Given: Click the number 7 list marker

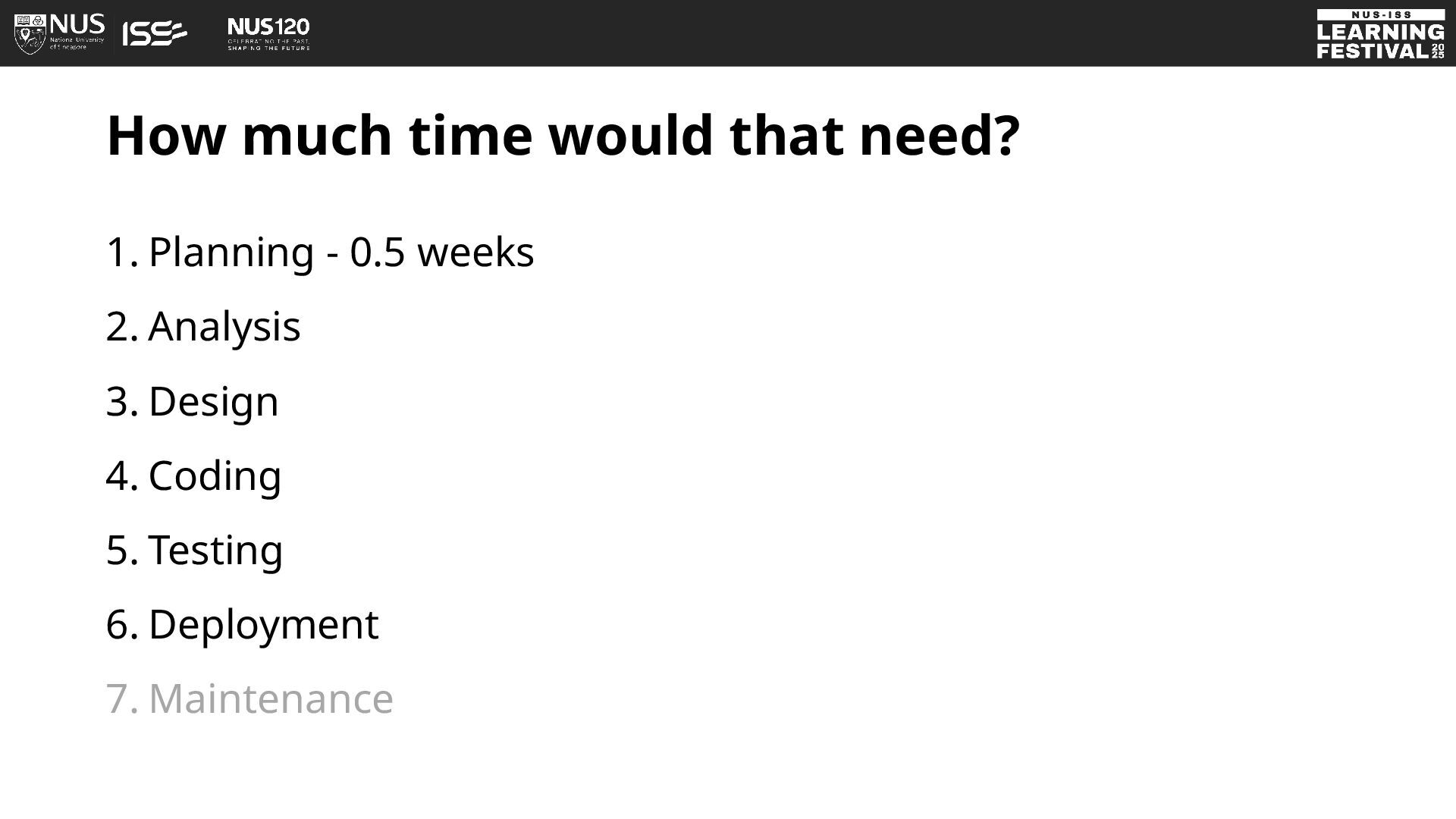Looking at the screenshot, I should pos(121,699).
